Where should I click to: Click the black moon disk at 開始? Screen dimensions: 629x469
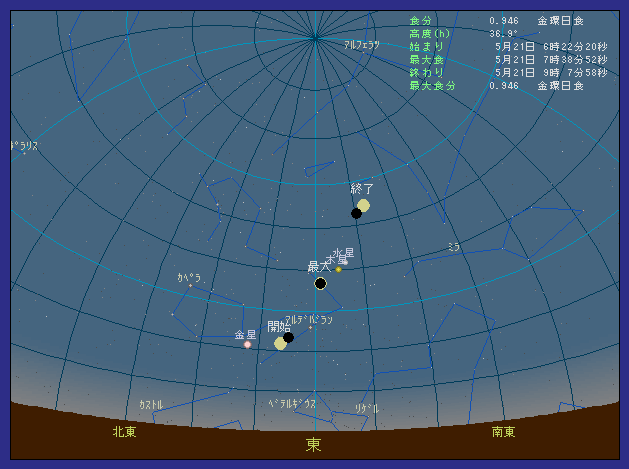pyautogui.click(x=289, y=338)
